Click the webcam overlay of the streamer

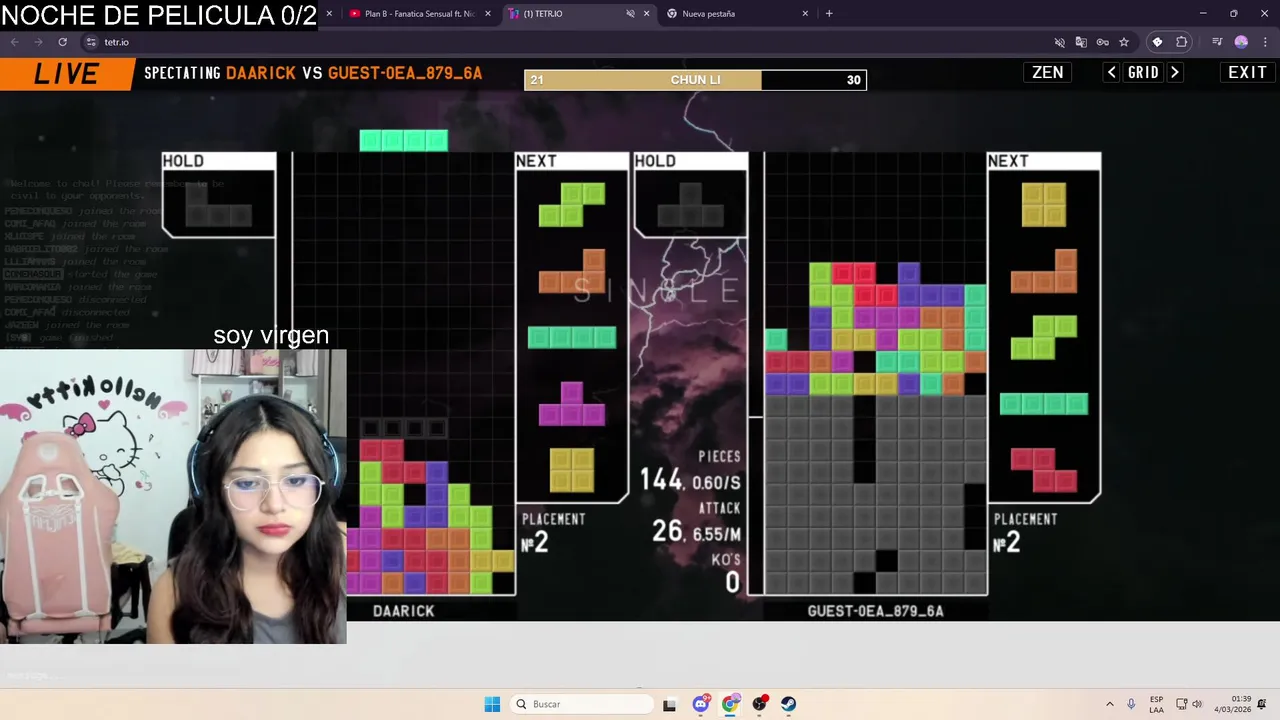173,496
